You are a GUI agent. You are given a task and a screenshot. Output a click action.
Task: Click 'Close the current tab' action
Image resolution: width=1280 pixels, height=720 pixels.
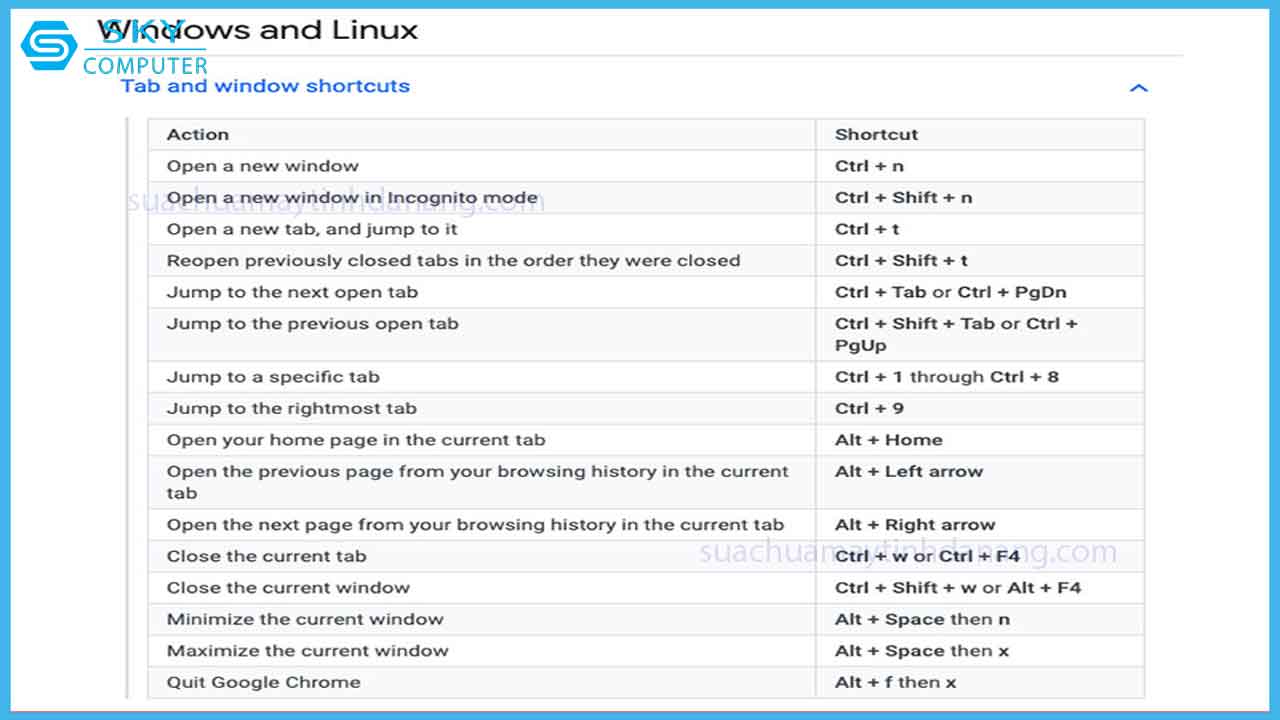(x=266, y=556)
